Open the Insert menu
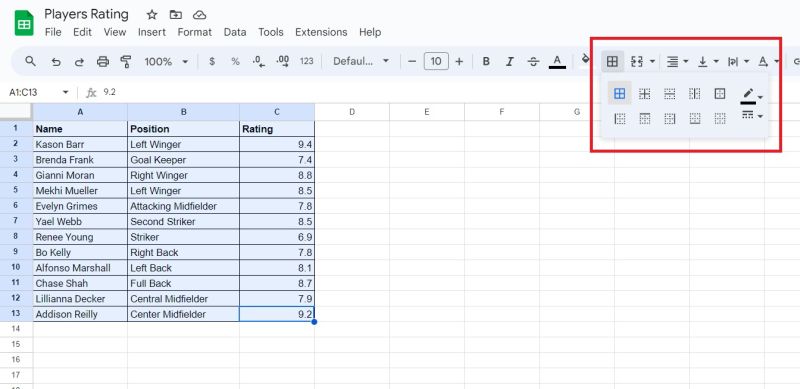Screen dimensions: 800x389 tap(152, 32)
